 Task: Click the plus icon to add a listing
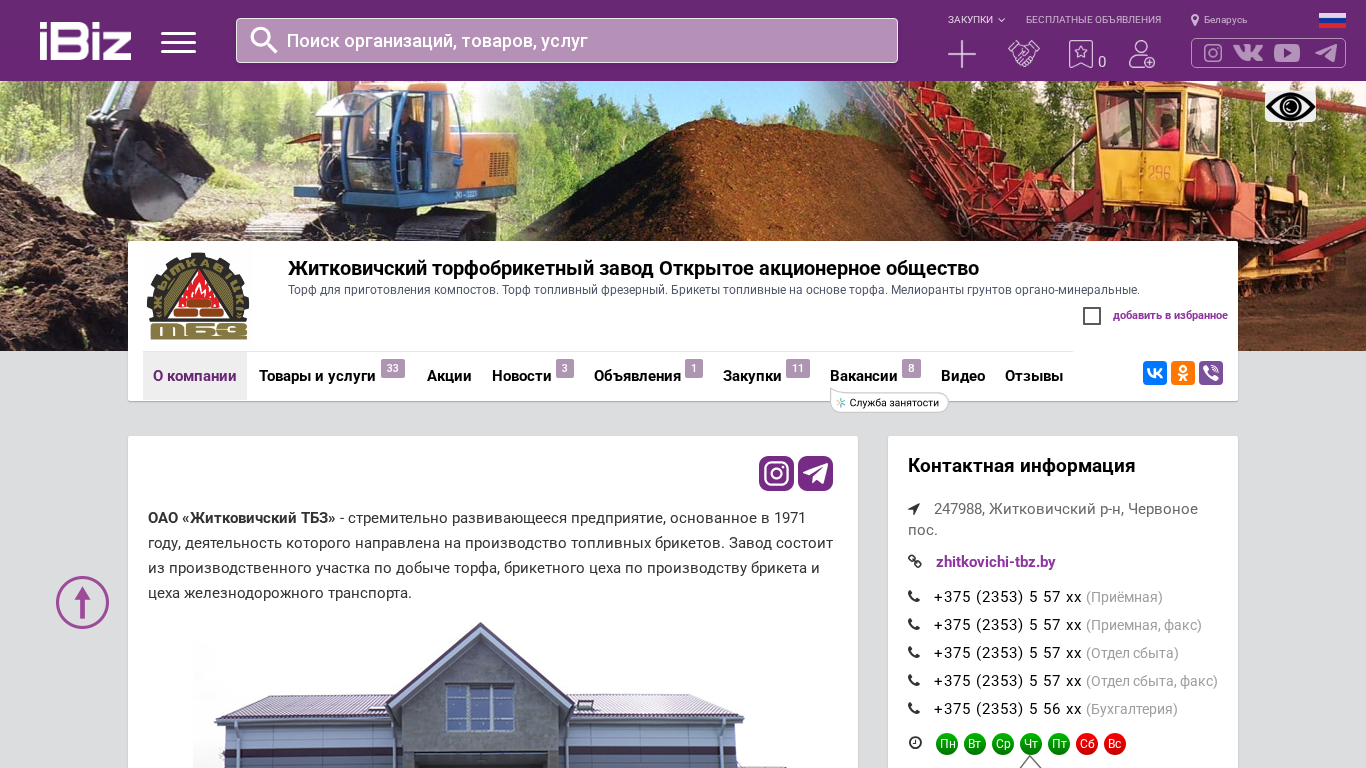click(962, 54)
